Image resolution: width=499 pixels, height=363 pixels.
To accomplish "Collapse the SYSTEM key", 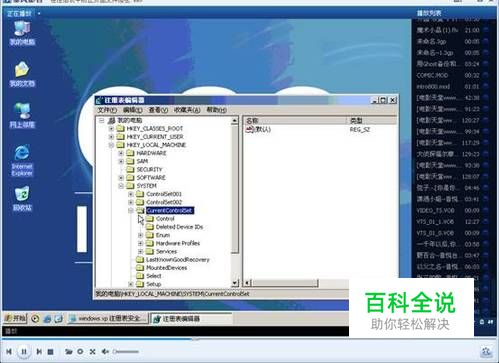I will [121, 186].
